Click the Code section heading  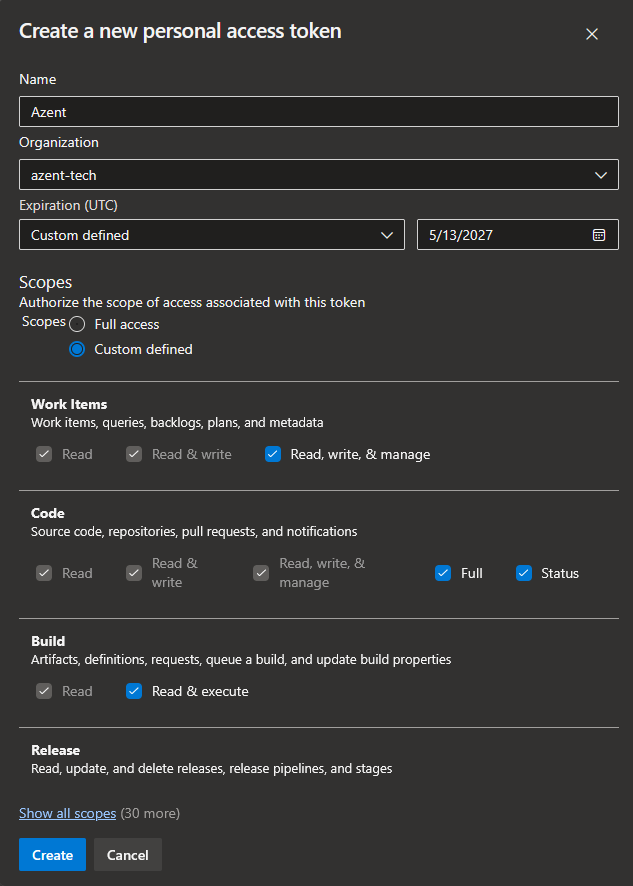pyautogui.click(x=48, y=513)
